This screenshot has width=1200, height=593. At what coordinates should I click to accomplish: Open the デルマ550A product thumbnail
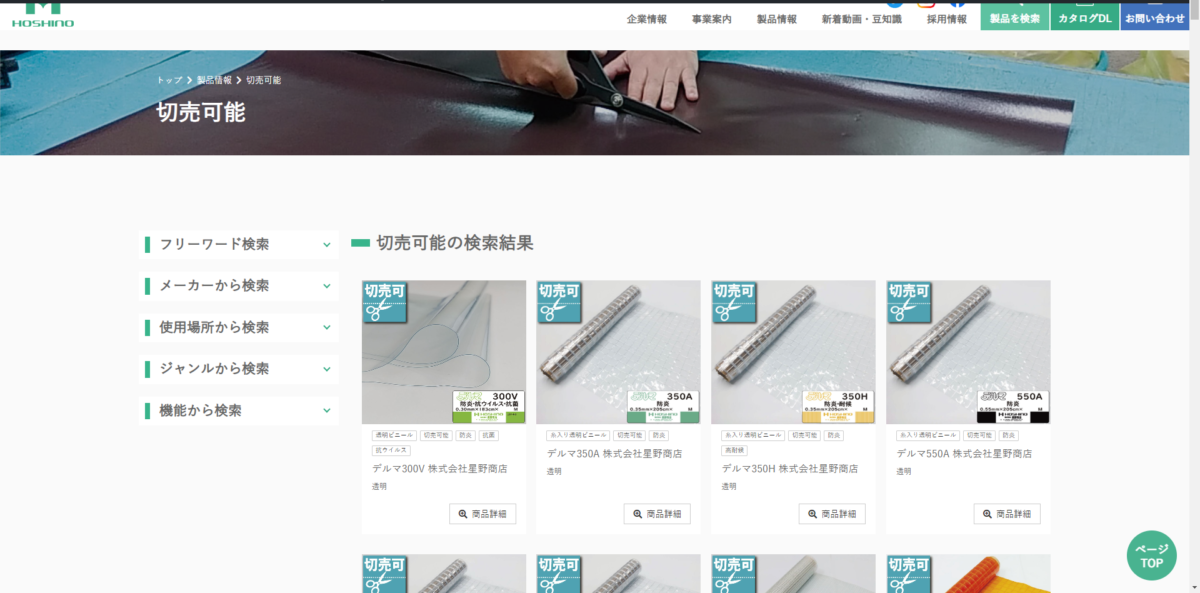(x=968, y=352)
